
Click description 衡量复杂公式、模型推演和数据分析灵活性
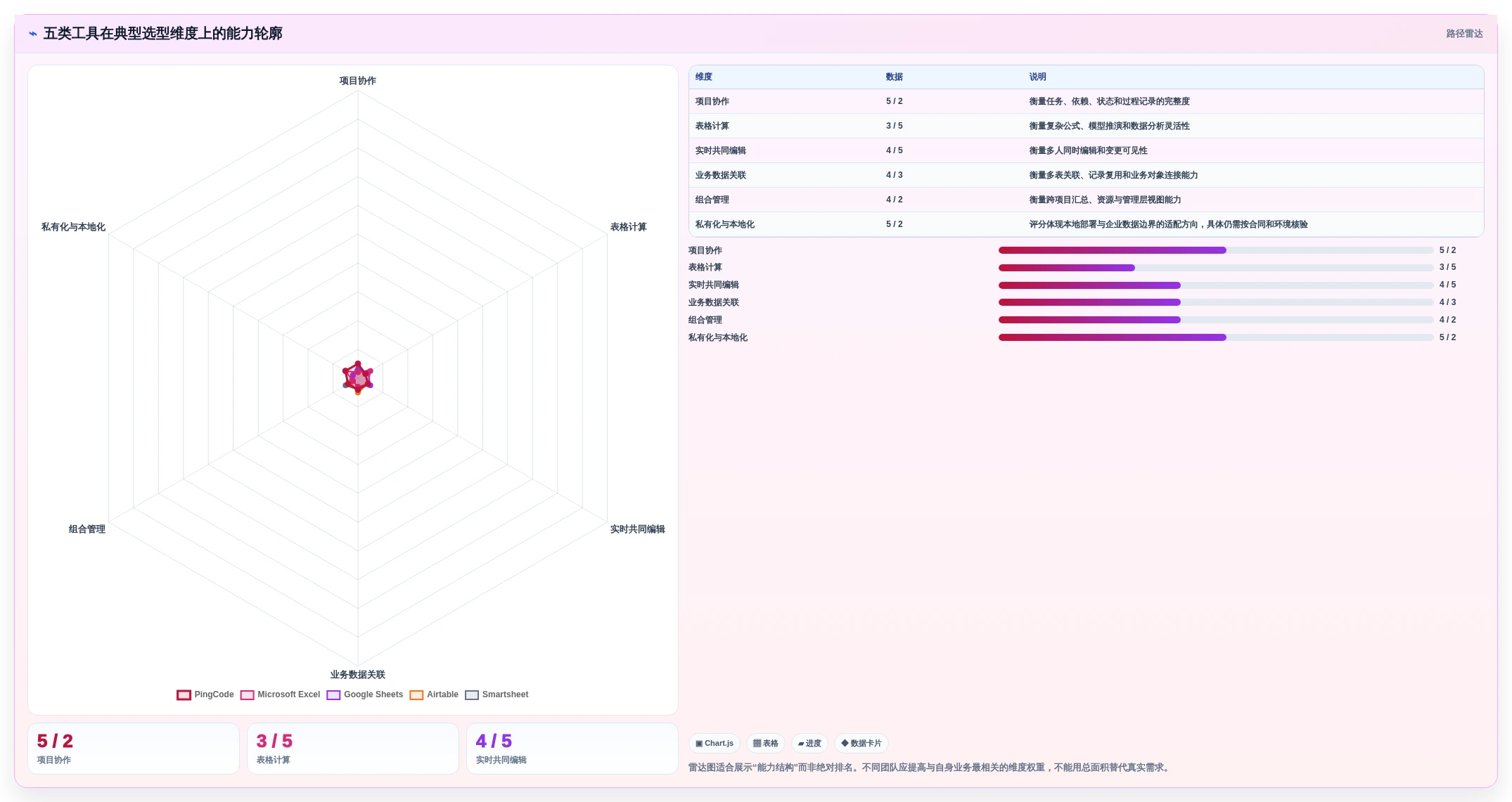pyautogui.click(x=1110, y=126)
